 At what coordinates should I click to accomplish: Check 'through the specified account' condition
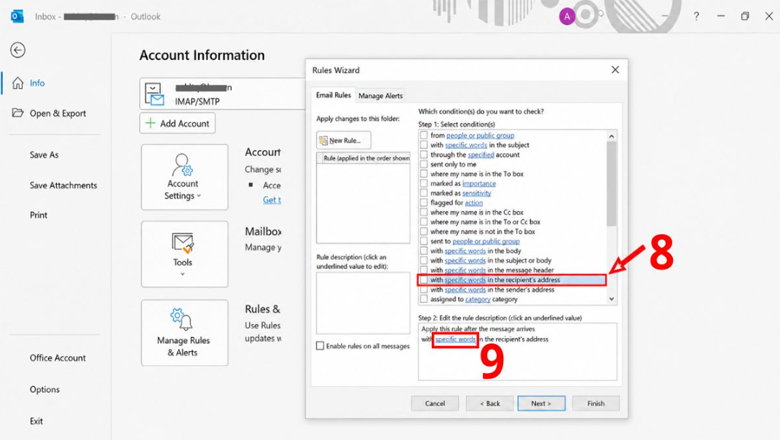point(424,155)
